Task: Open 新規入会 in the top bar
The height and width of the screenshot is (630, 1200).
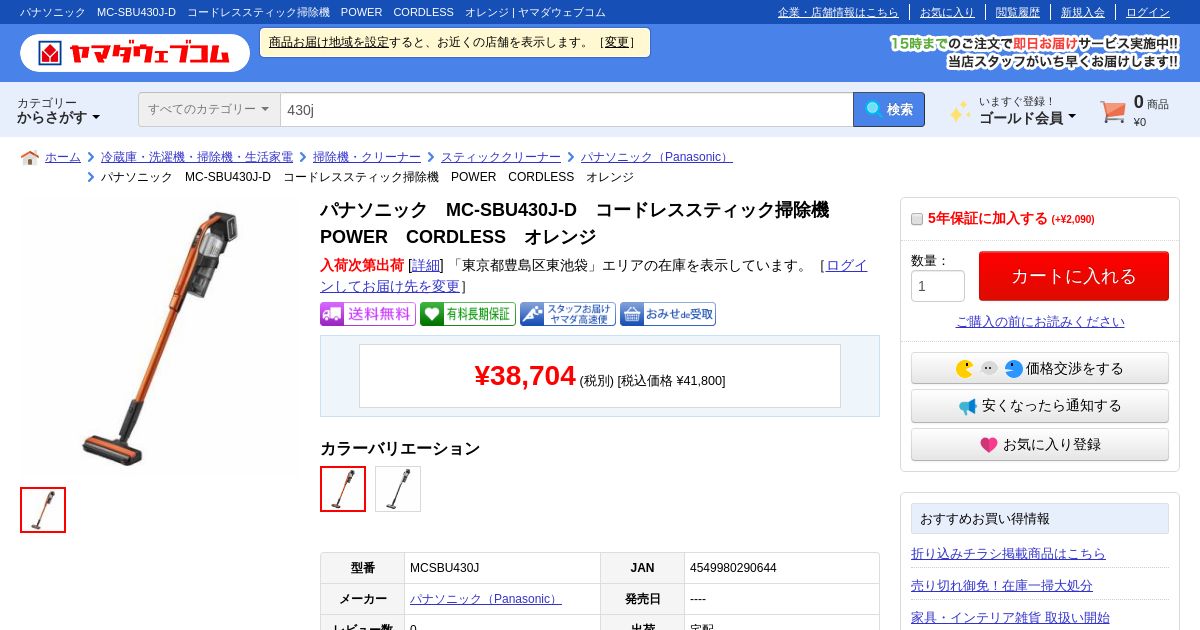Action: pyautogui.click(x=1083, y=12)
